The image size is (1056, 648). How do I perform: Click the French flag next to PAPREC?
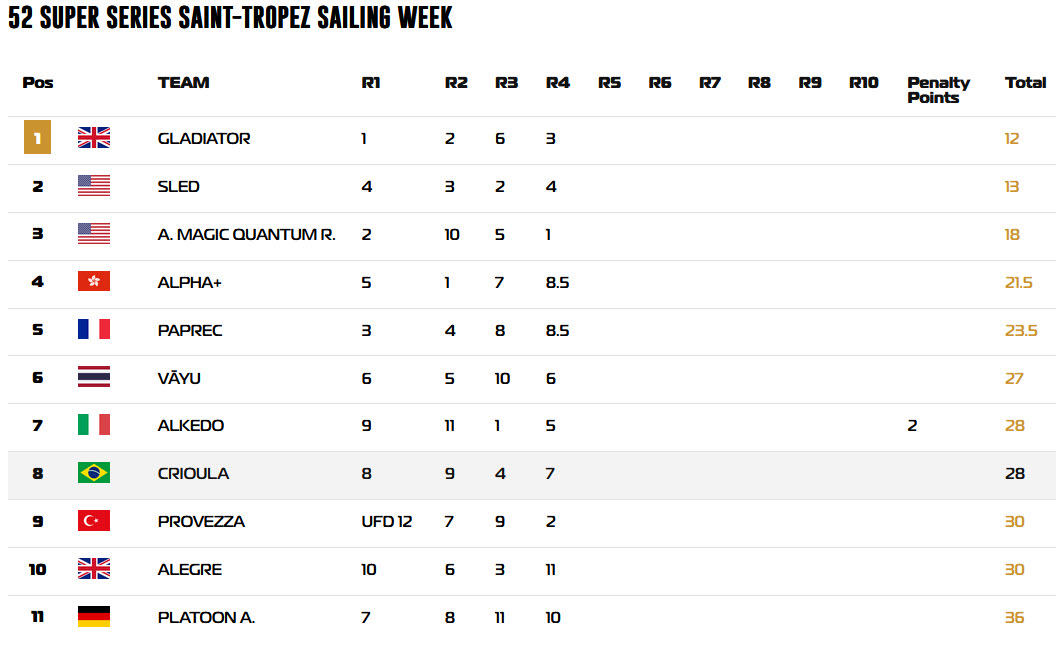coord(94,329)
